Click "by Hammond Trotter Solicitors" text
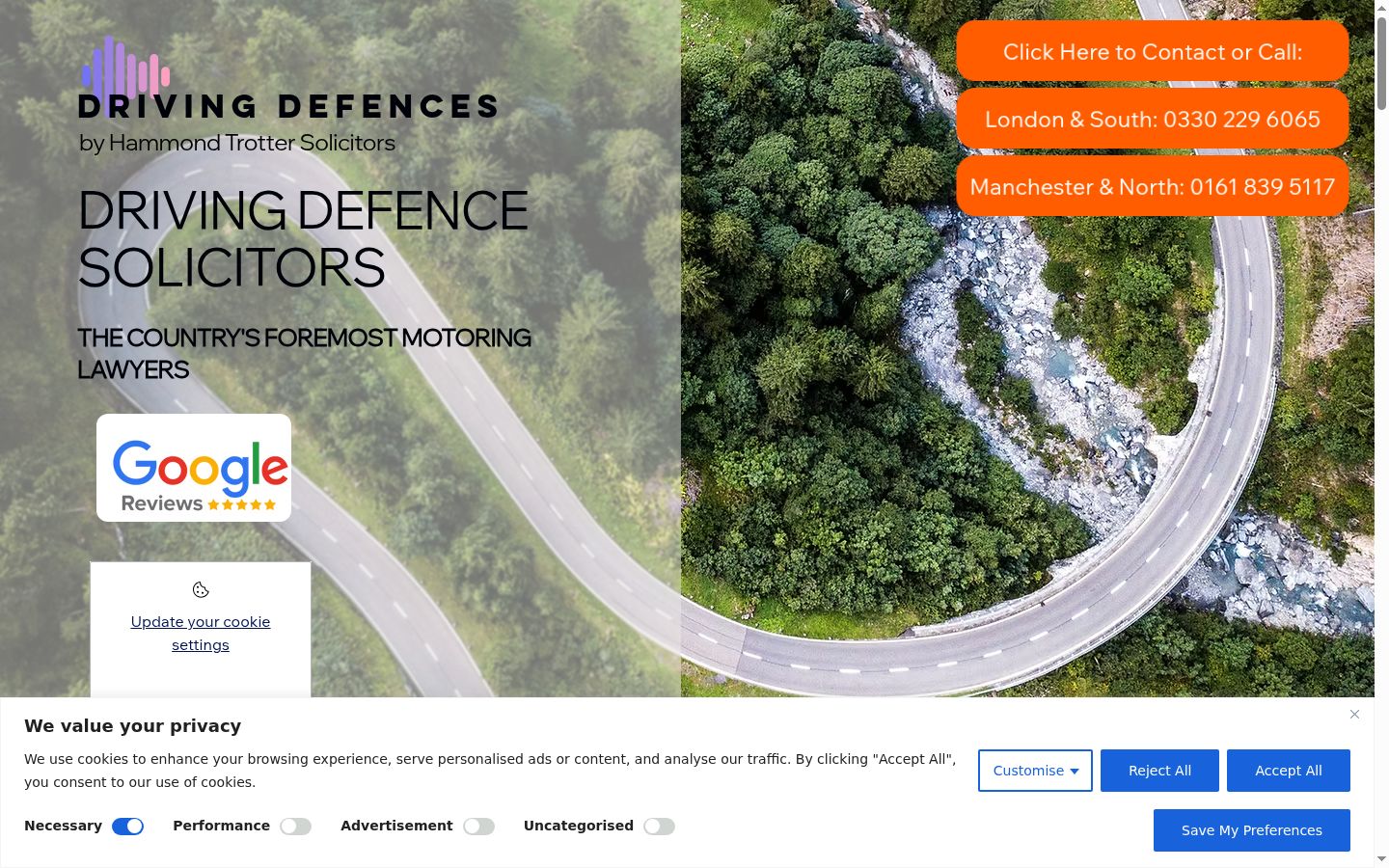 click(x=237, y=143)
